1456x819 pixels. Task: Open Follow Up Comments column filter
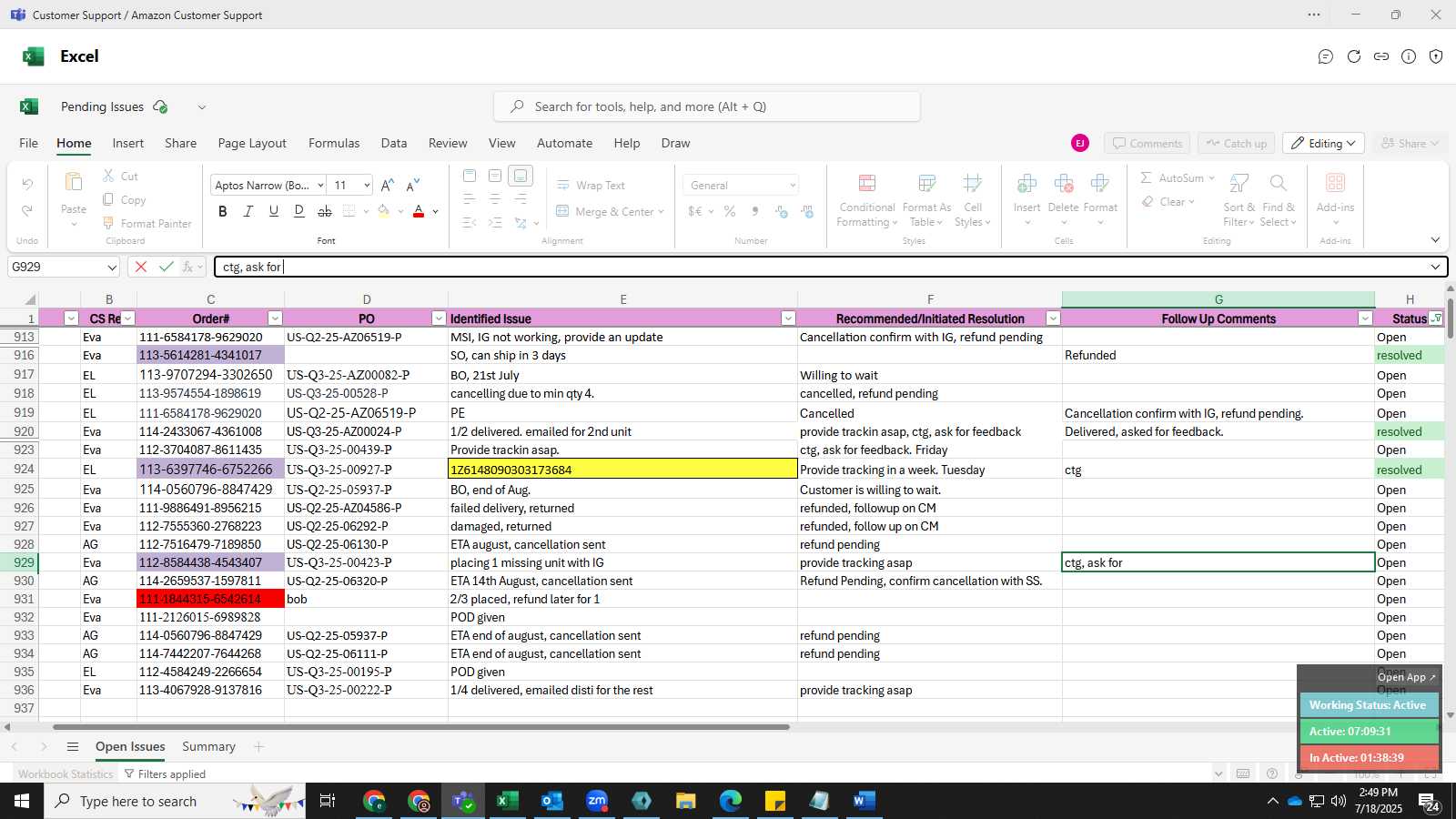pyautogui.click(x=1365, y=318)
